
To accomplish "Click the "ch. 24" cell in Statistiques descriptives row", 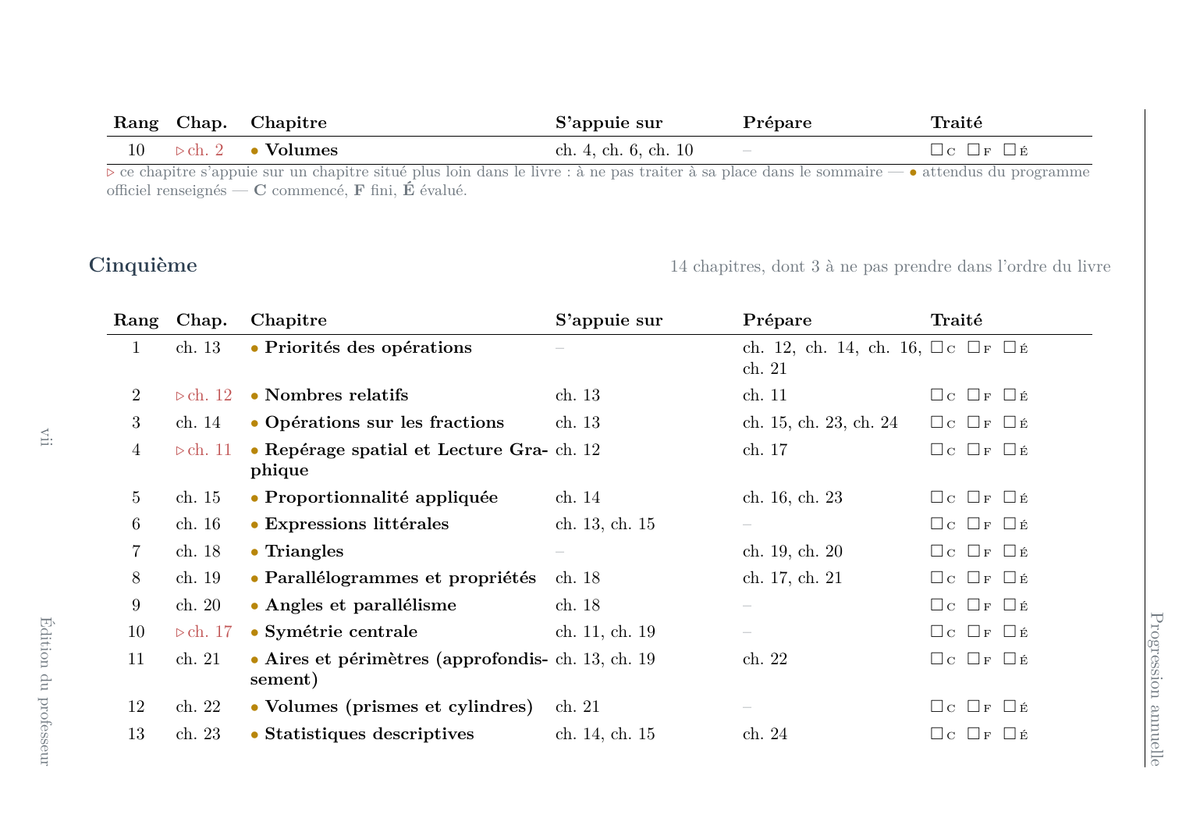I will [765, 734].
